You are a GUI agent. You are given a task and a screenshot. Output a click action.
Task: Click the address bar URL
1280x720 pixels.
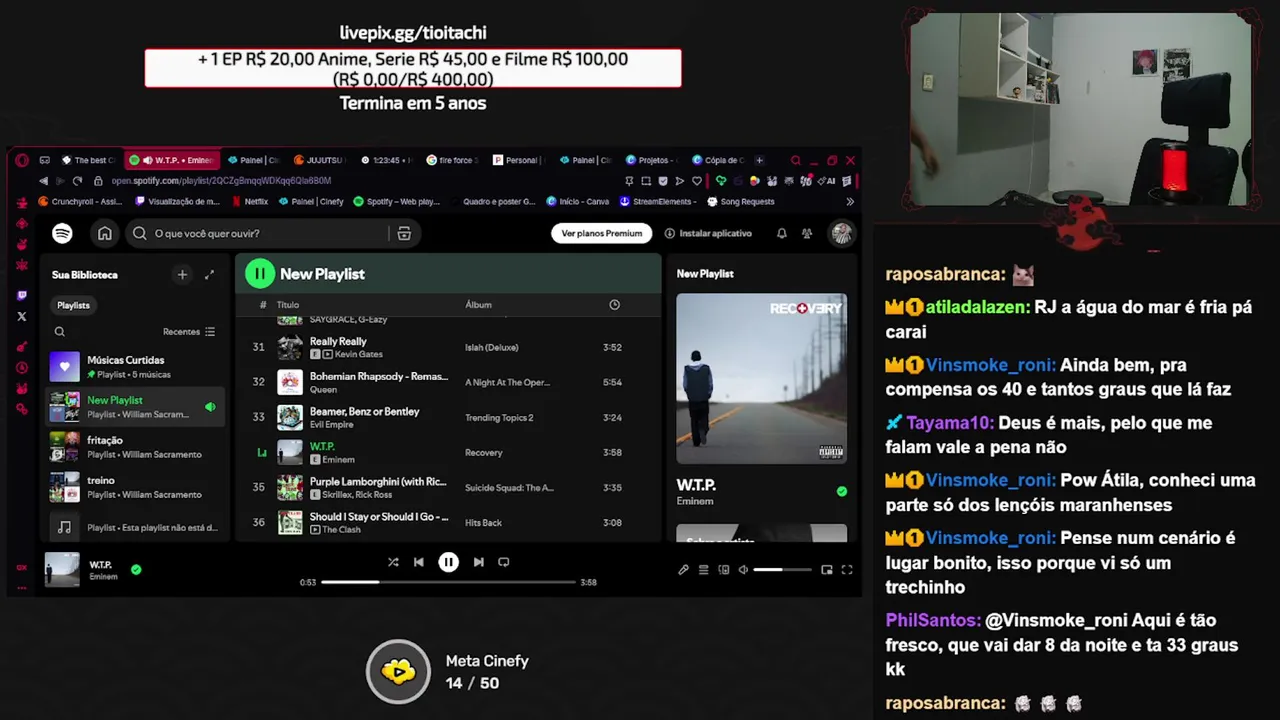(221, 181)
